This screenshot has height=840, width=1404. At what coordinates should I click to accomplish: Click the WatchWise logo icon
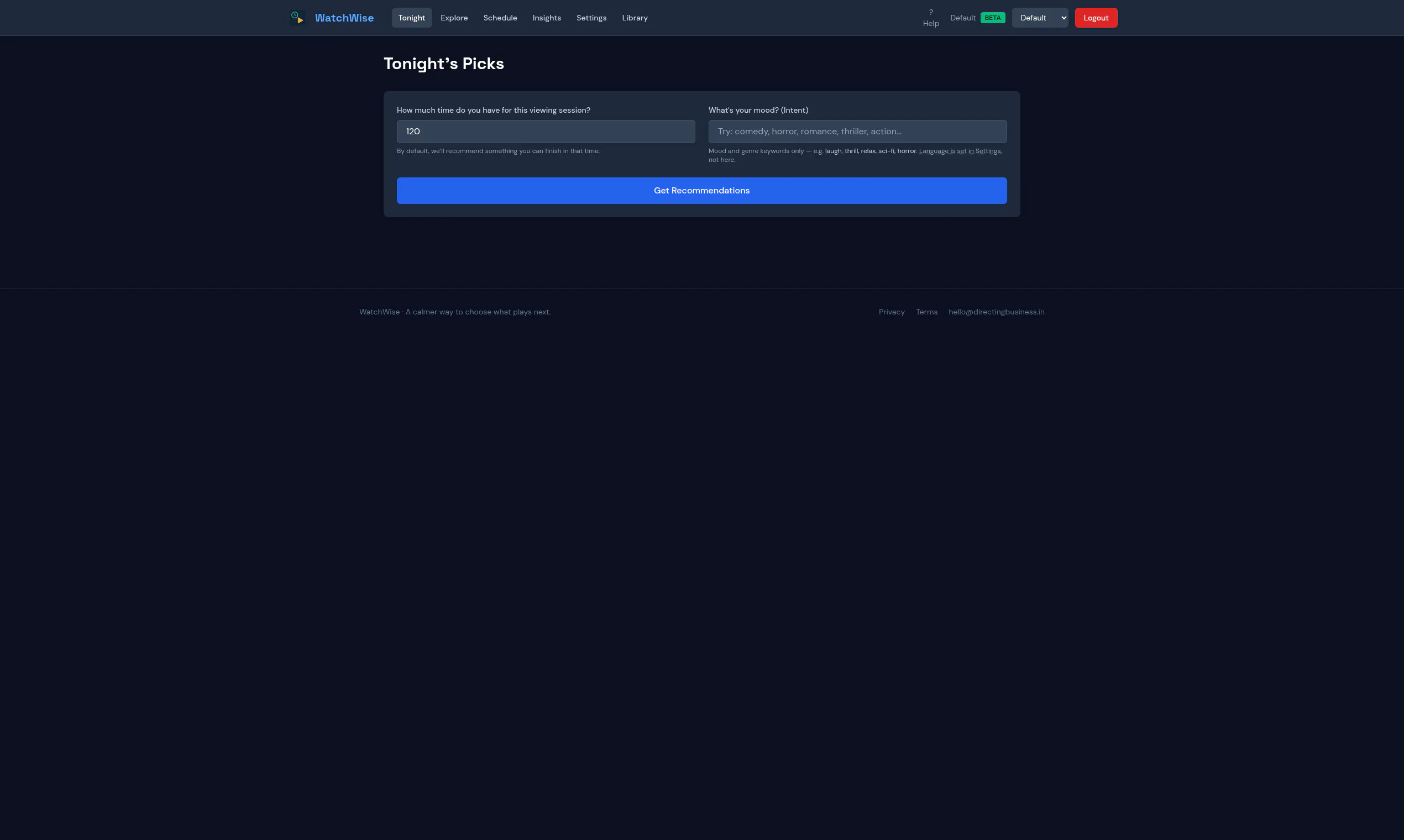(297, 18)
